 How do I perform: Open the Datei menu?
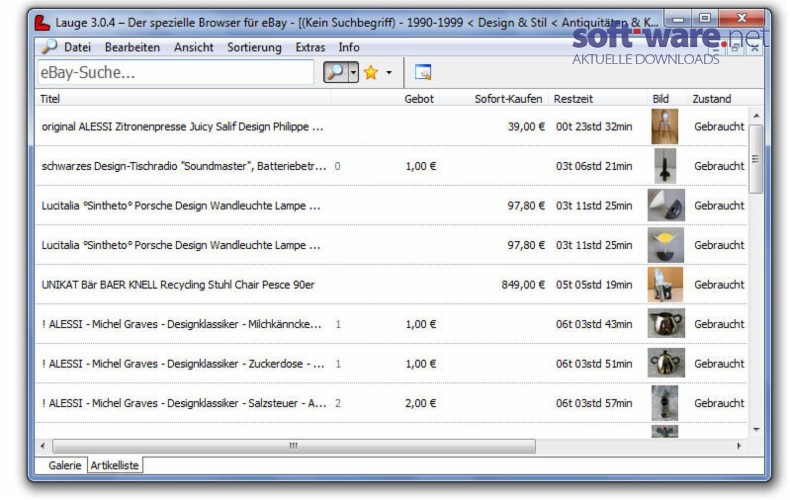tap(78, 47)
